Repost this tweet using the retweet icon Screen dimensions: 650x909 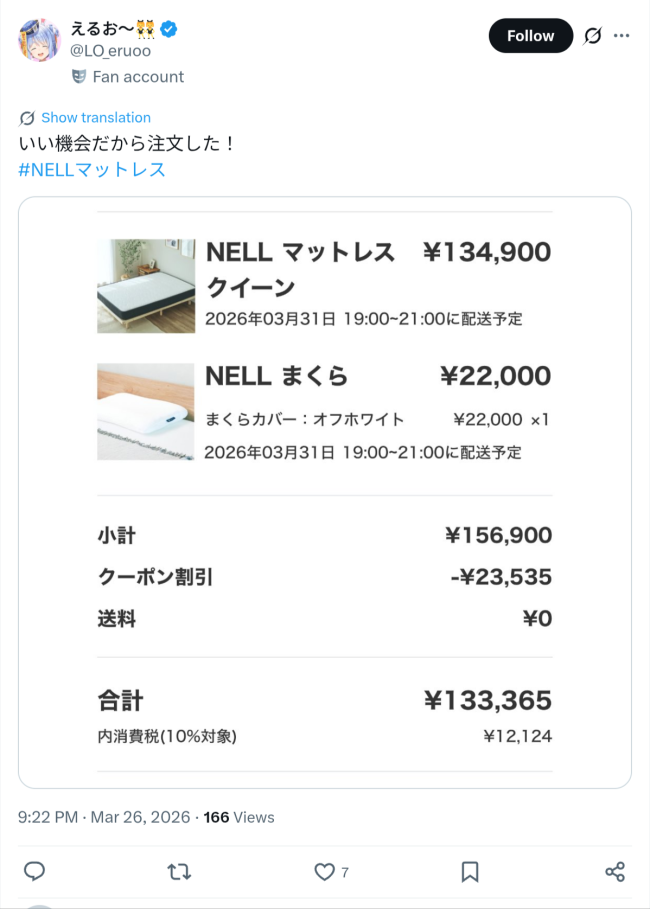tap(179, 872)
